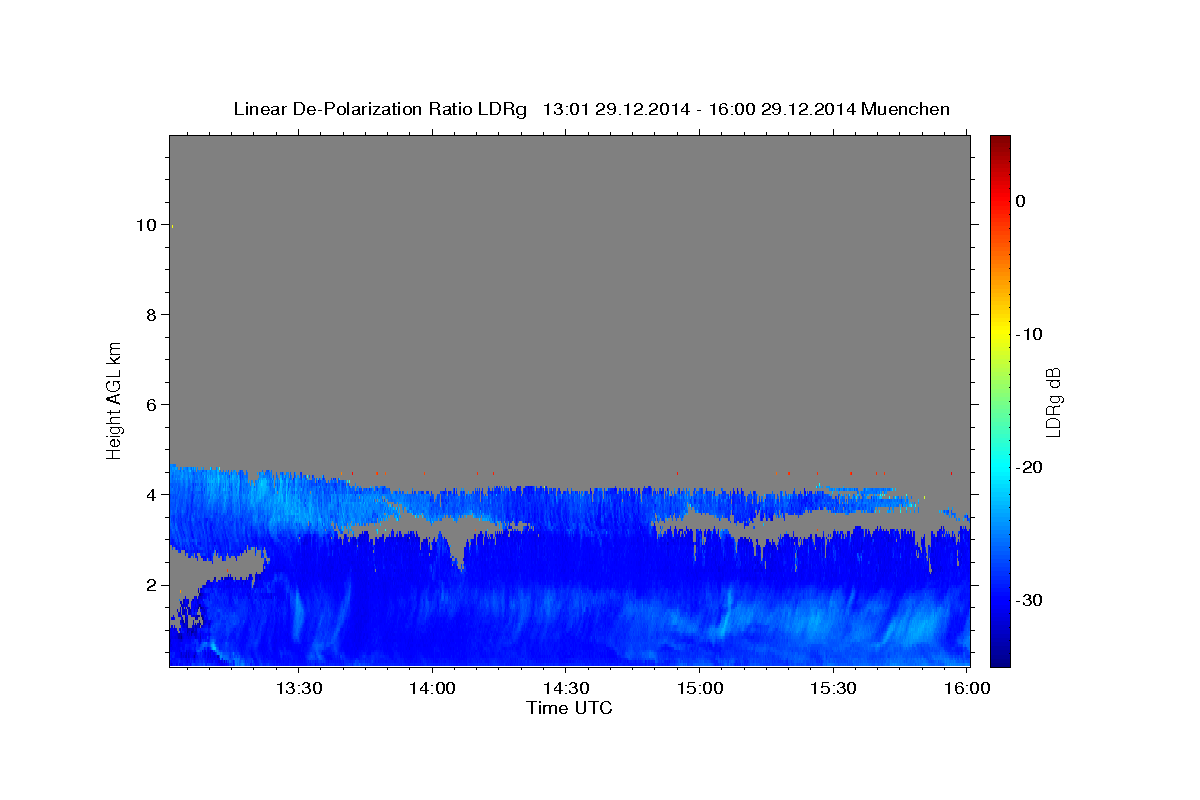Click the height axis label 6

(152, 405)
